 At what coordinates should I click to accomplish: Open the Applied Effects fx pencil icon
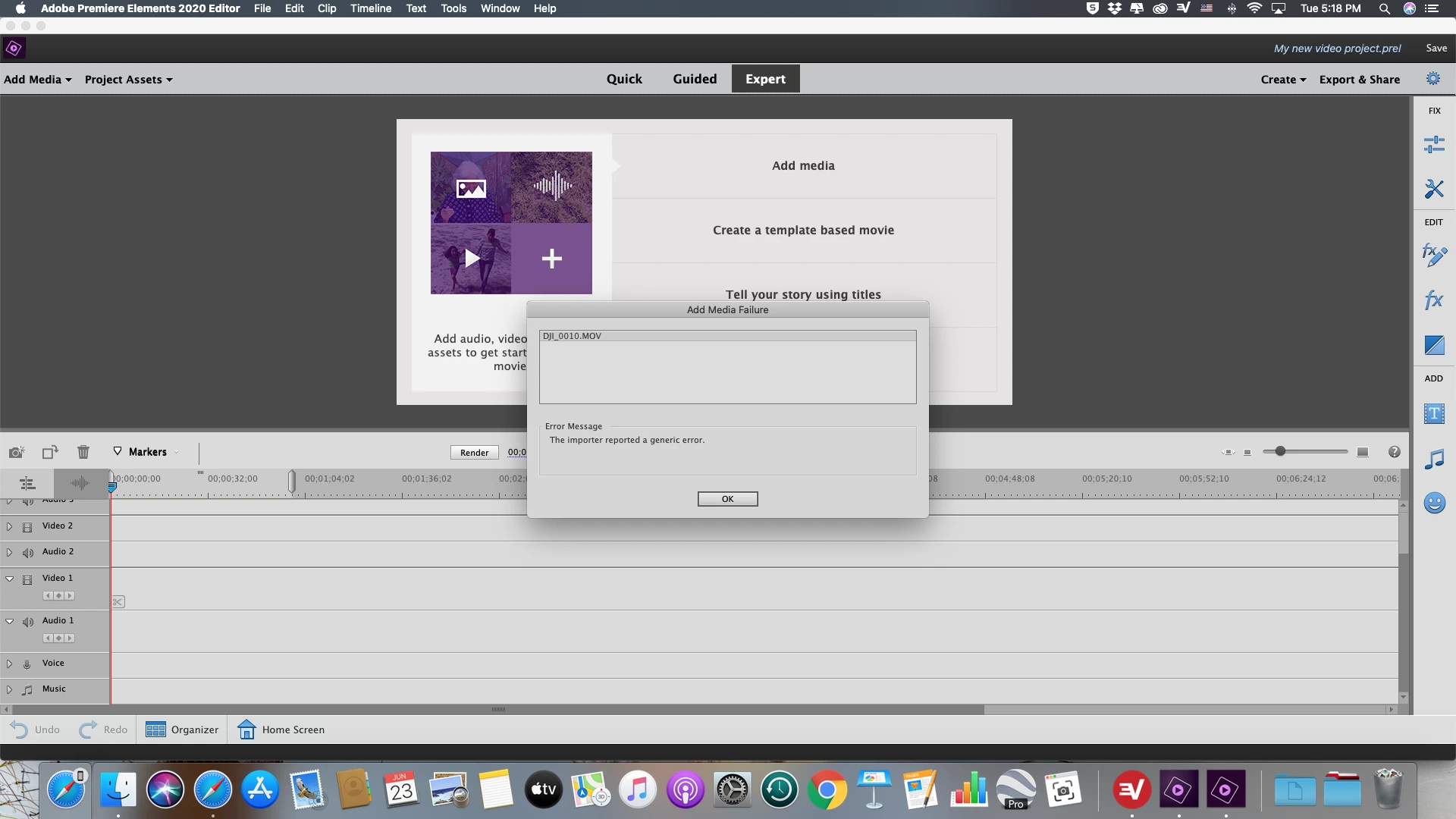[x=1433, y=255]
